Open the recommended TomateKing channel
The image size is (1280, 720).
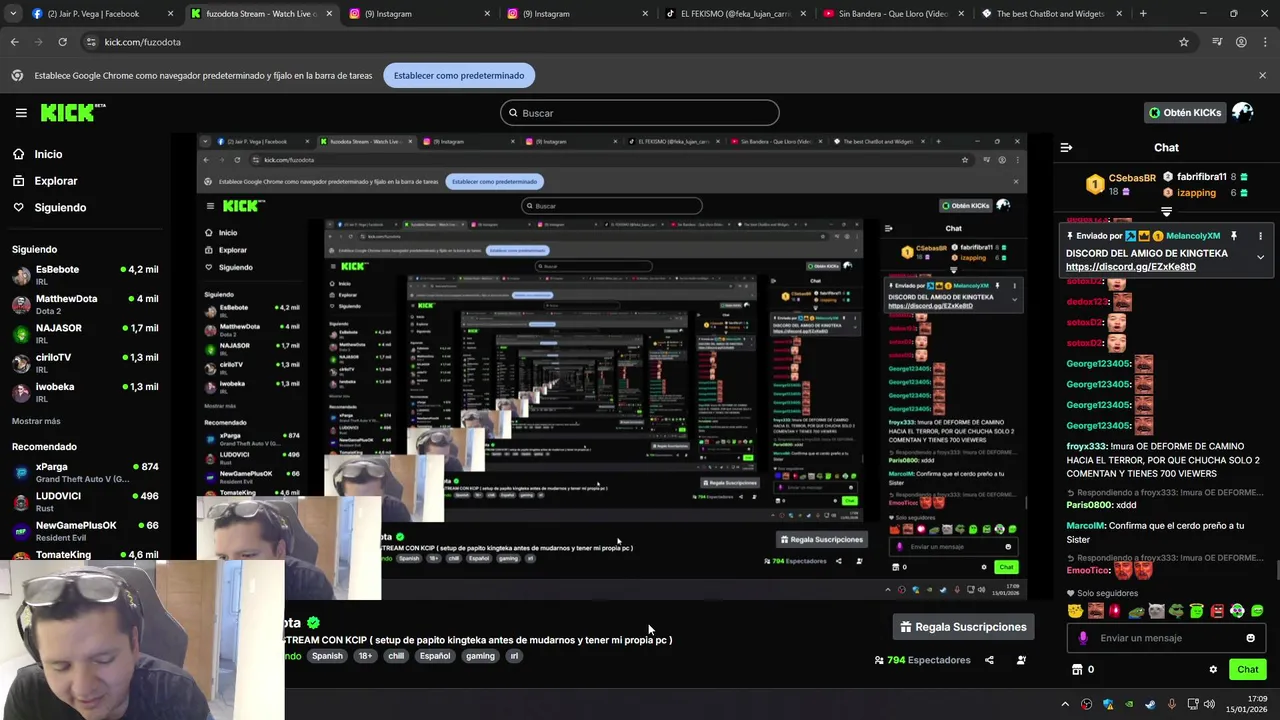pyautogui.click(x=85, y=555)
